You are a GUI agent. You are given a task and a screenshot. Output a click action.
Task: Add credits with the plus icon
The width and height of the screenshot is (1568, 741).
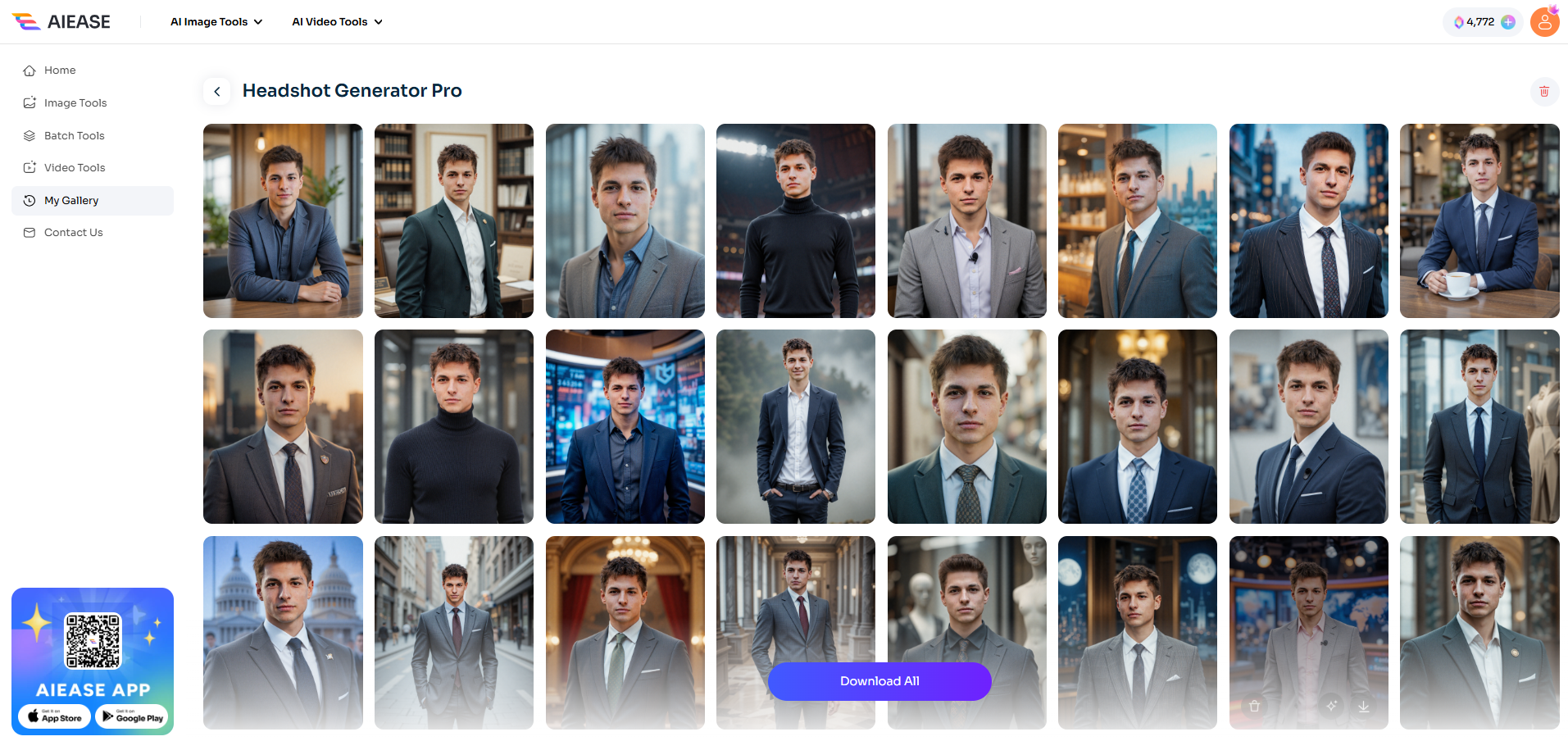(x=1507, y=22)
